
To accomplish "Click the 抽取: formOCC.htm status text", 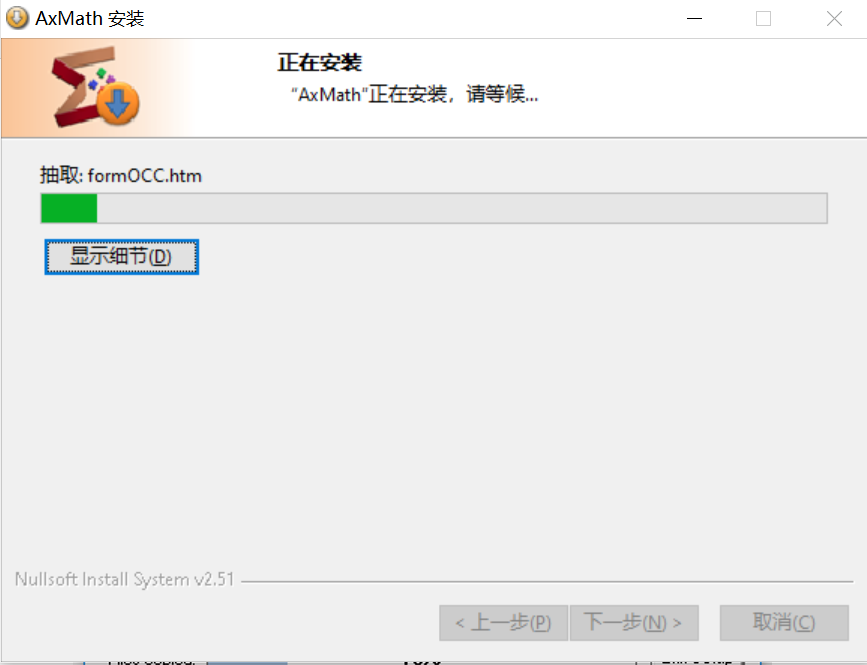I will [121, 175].
